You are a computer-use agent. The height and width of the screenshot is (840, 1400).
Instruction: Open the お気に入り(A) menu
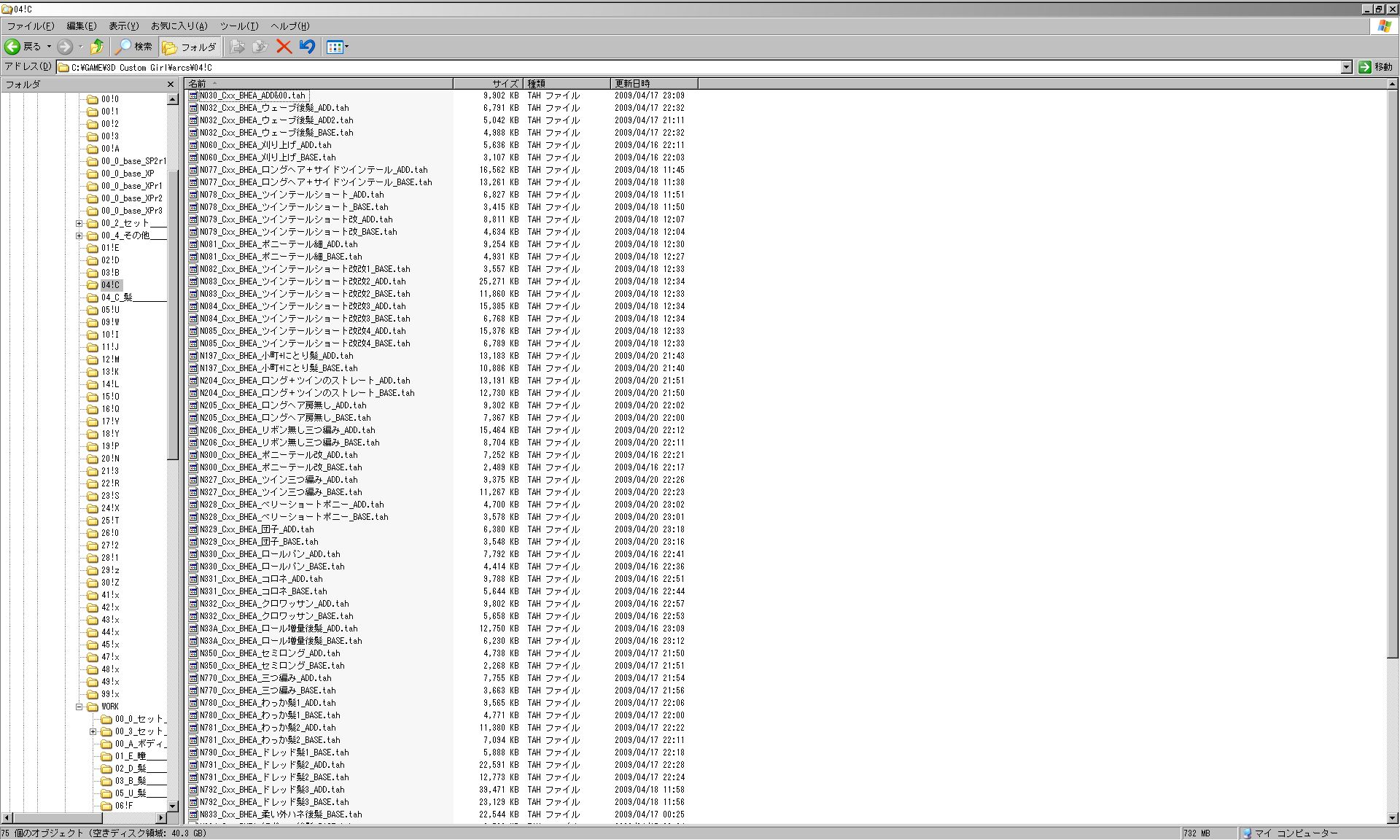[179, 26]
